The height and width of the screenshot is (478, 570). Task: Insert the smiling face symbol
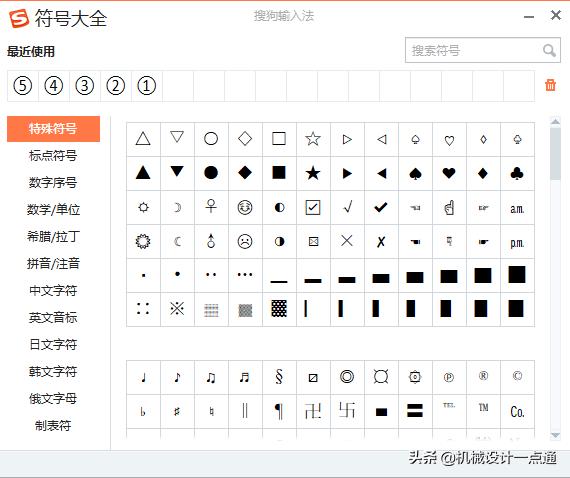[245, 207]
